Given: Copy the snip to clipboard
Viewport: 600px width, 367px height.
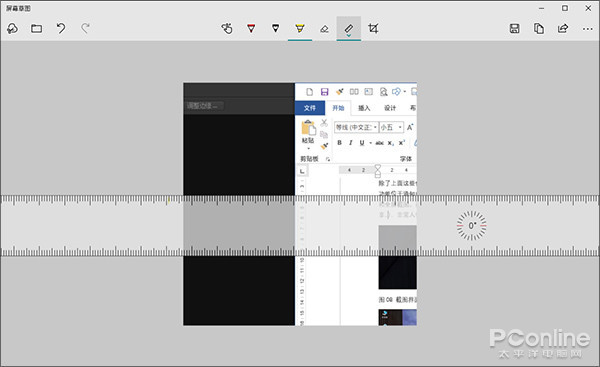Looking at the screenshot, I should (539, 28).
